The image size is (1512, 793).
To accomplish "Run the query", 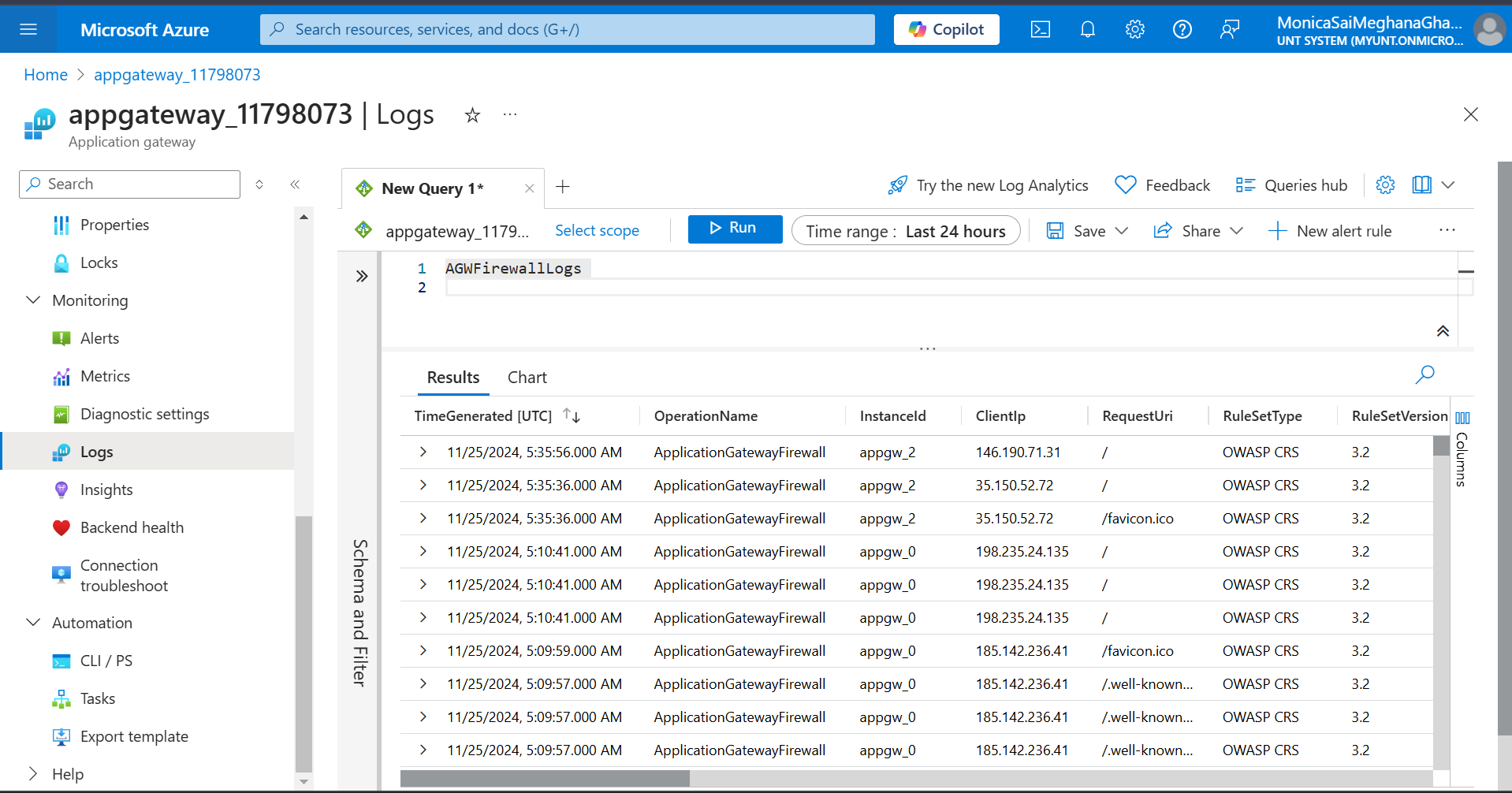I will pos(735,229).
